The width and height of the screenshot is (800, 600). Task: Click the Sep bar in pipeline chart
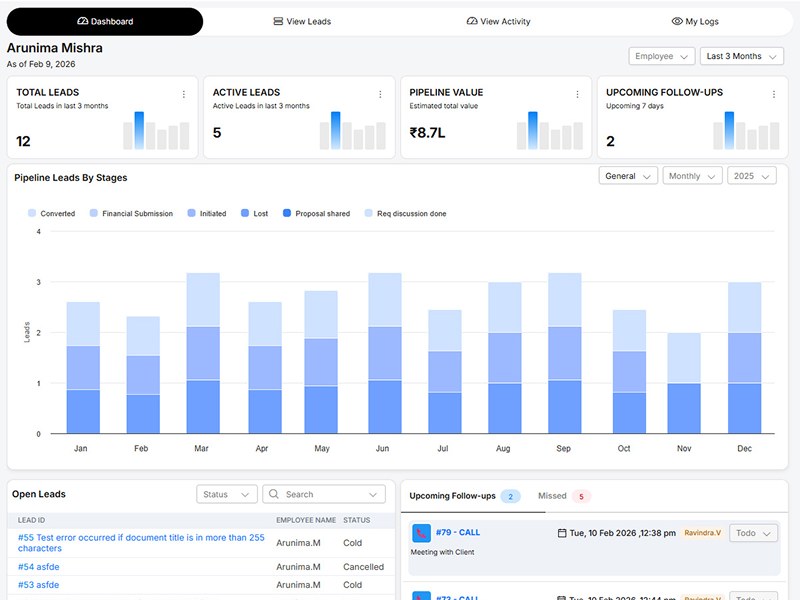pyautogui.click(x=565, y=353)
